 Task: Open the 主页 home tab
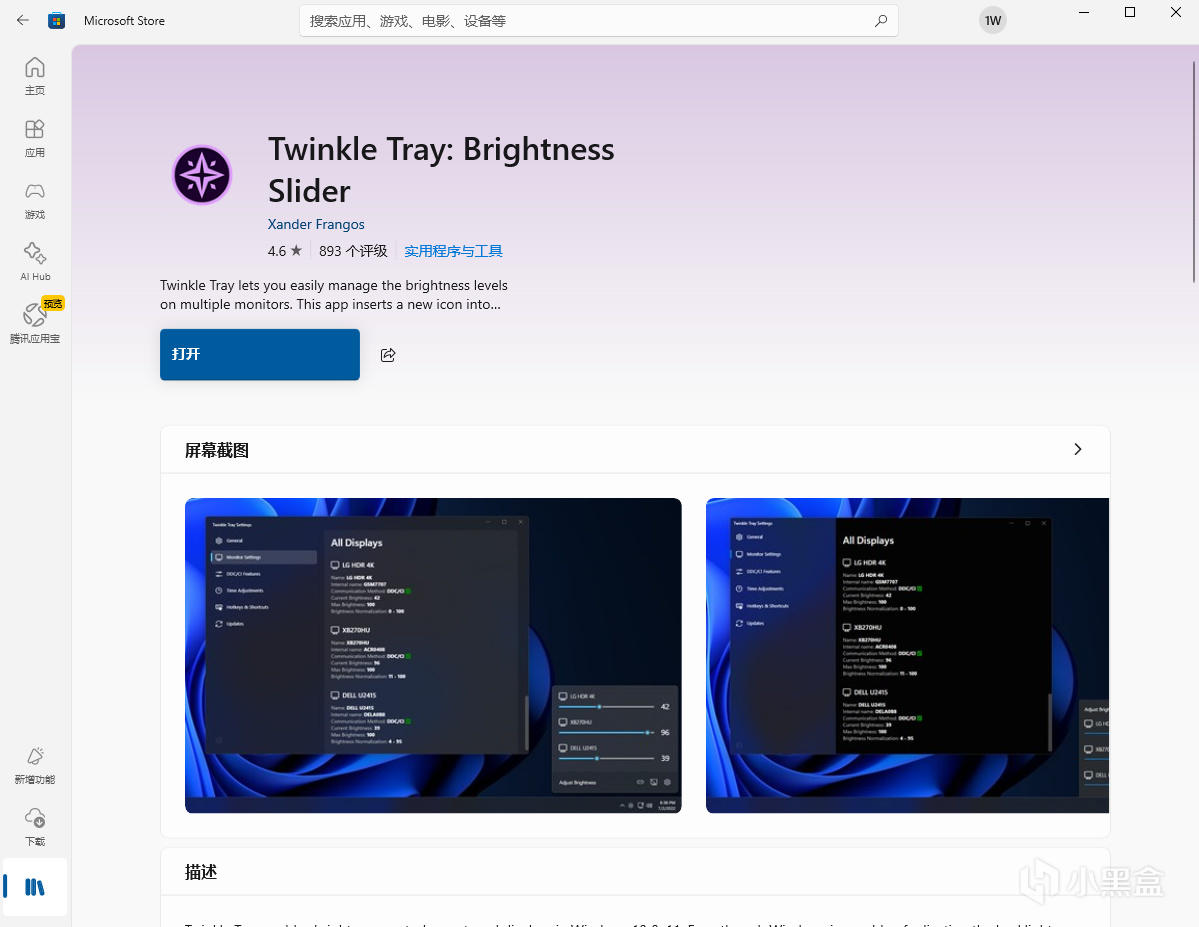35,76
